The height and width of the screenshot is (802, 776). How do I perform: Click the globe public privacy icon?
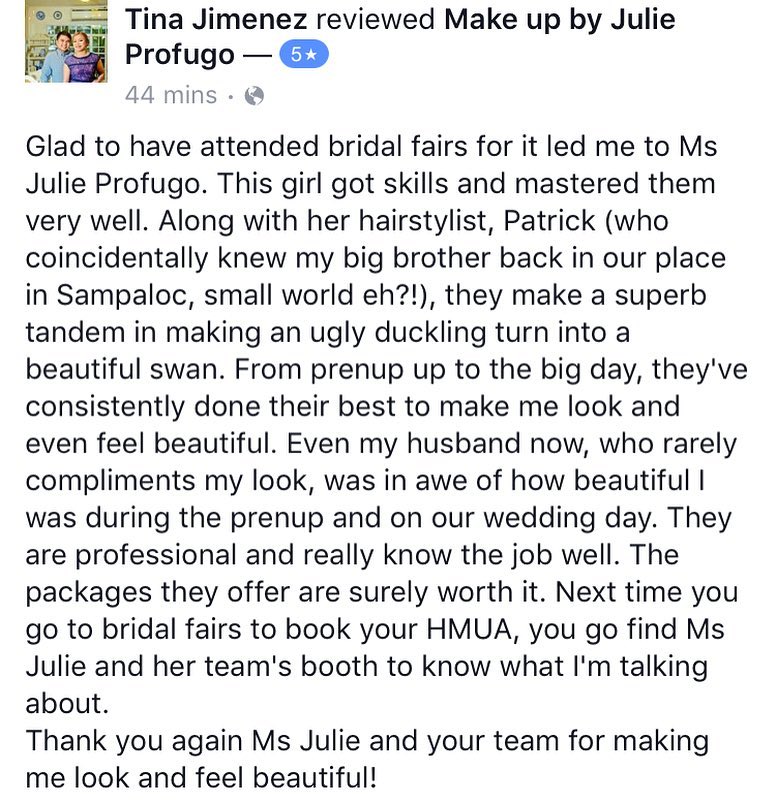[x=254, y=96]
